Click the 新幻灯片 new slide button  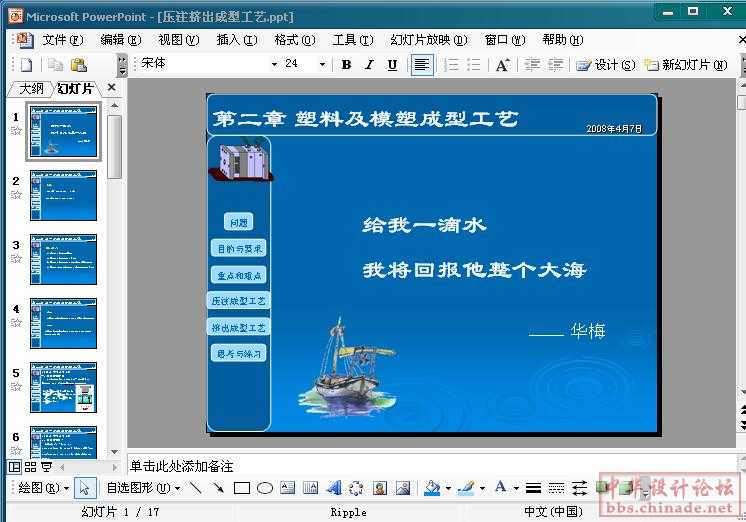(x=692, y=64)
